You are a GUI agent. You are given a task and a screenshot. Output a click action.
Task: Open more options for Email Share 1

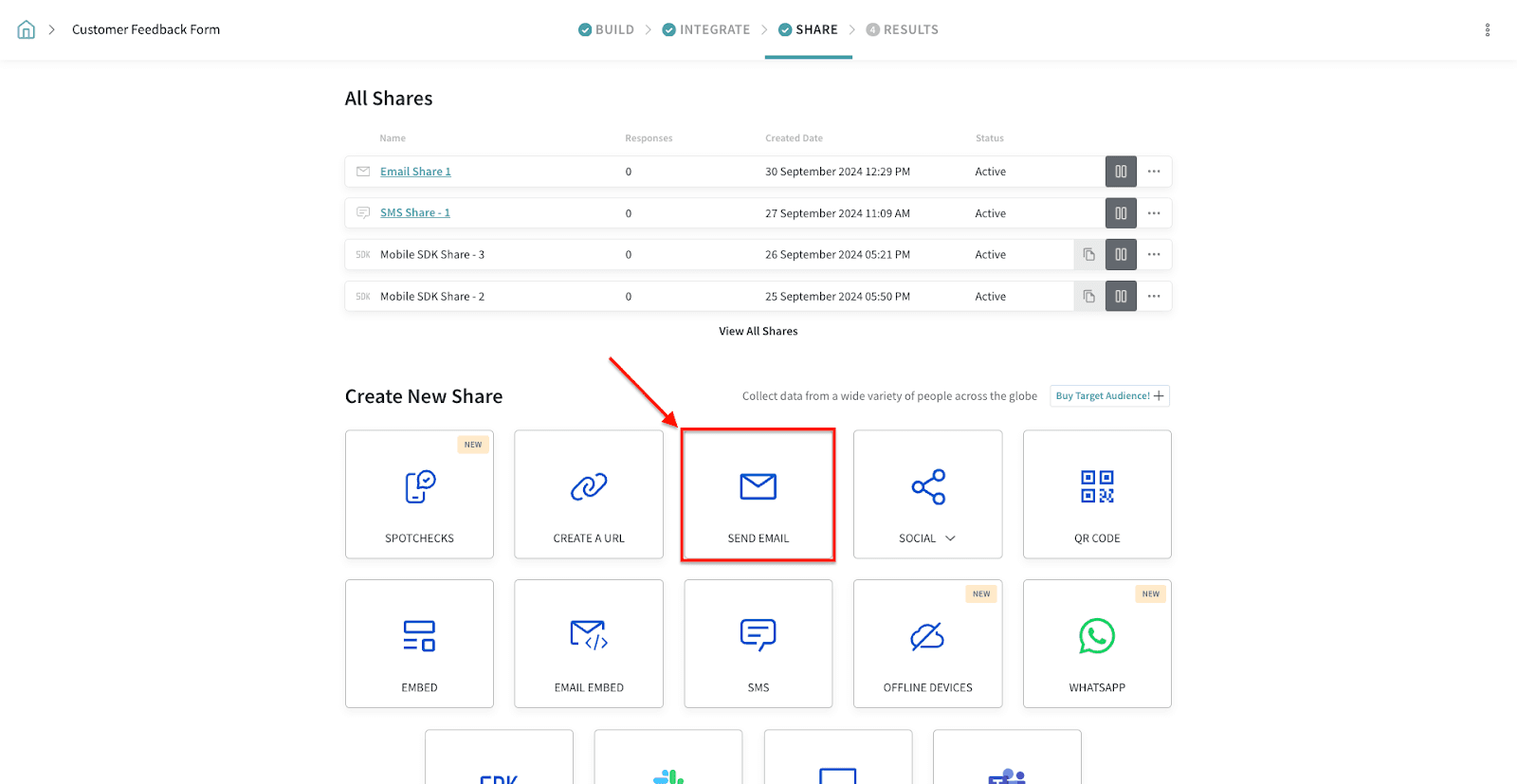pos(1154,172)
